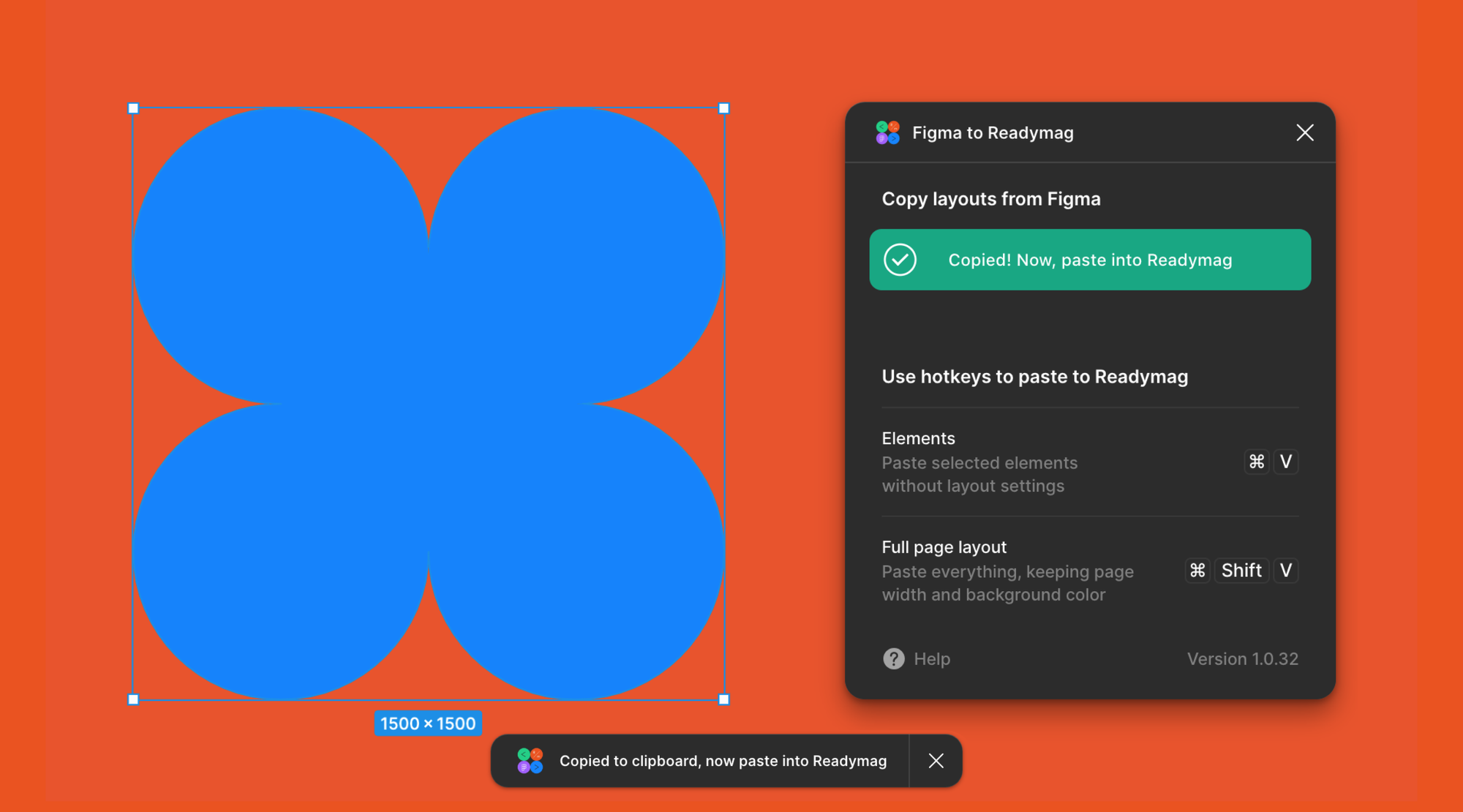The height and width of the screenshot is (812, 1463).
Task: Close the Figma to Readymag plugin panel
Action: click(1305, 132)
